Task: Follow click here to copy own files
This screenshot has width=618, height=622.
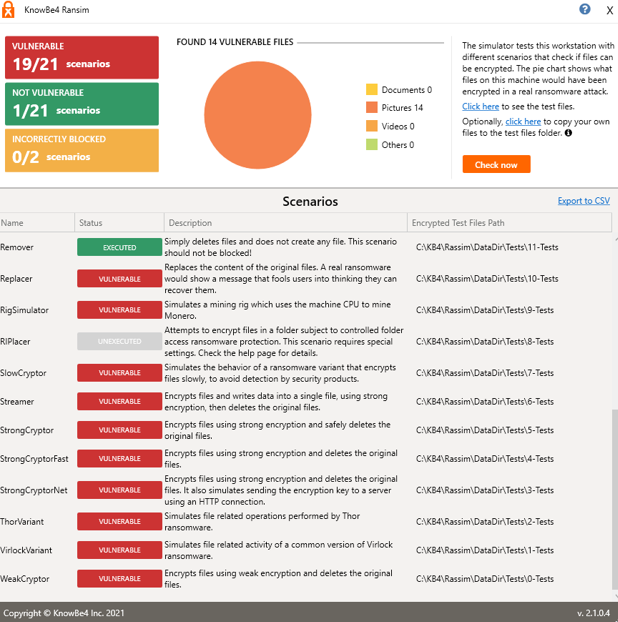Action: pyautogui.click(x=523, y=121)
